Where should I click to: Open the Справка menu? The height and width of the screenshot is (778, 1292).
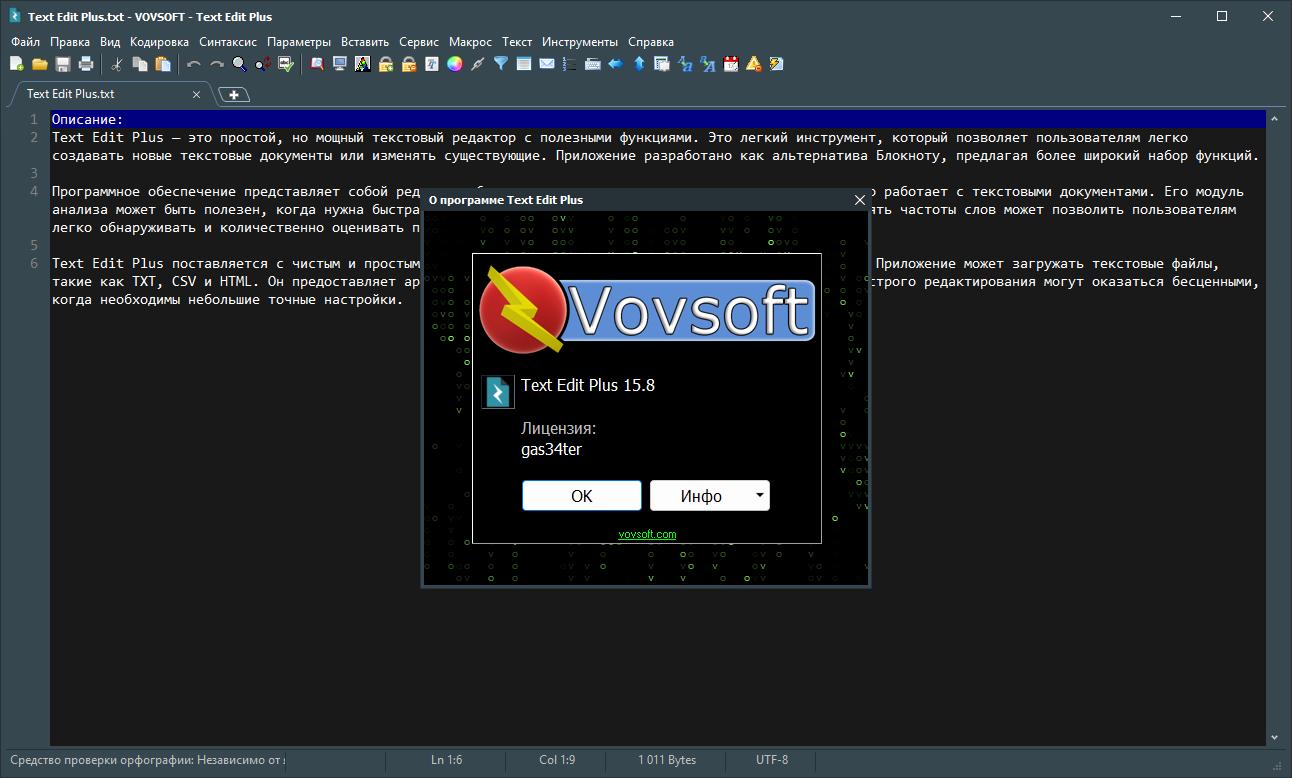tap(651, 42)
